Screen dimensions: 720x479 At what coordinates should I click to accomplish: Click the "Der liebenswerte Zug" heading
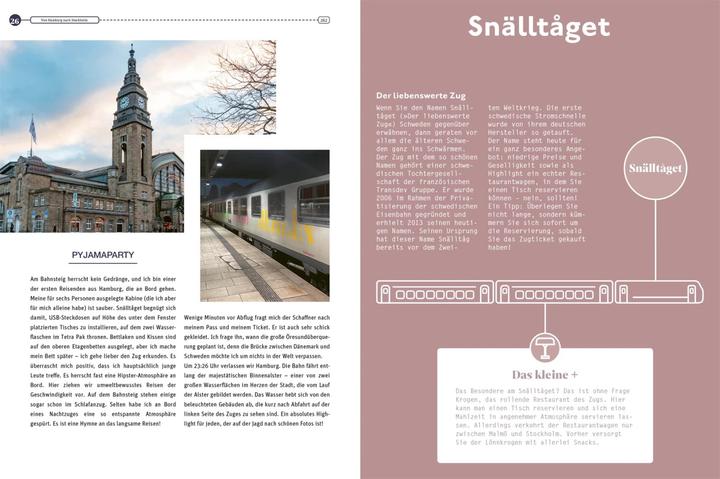coord(421,96)
